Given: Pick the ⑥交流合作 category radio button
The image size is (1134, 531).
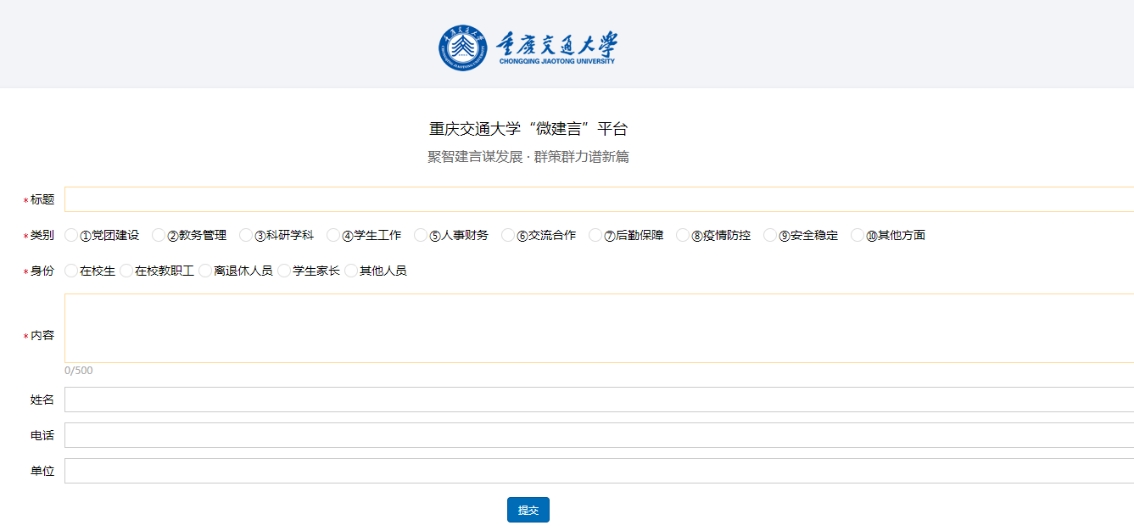Looking at the screenshot, I should point(508,235).
